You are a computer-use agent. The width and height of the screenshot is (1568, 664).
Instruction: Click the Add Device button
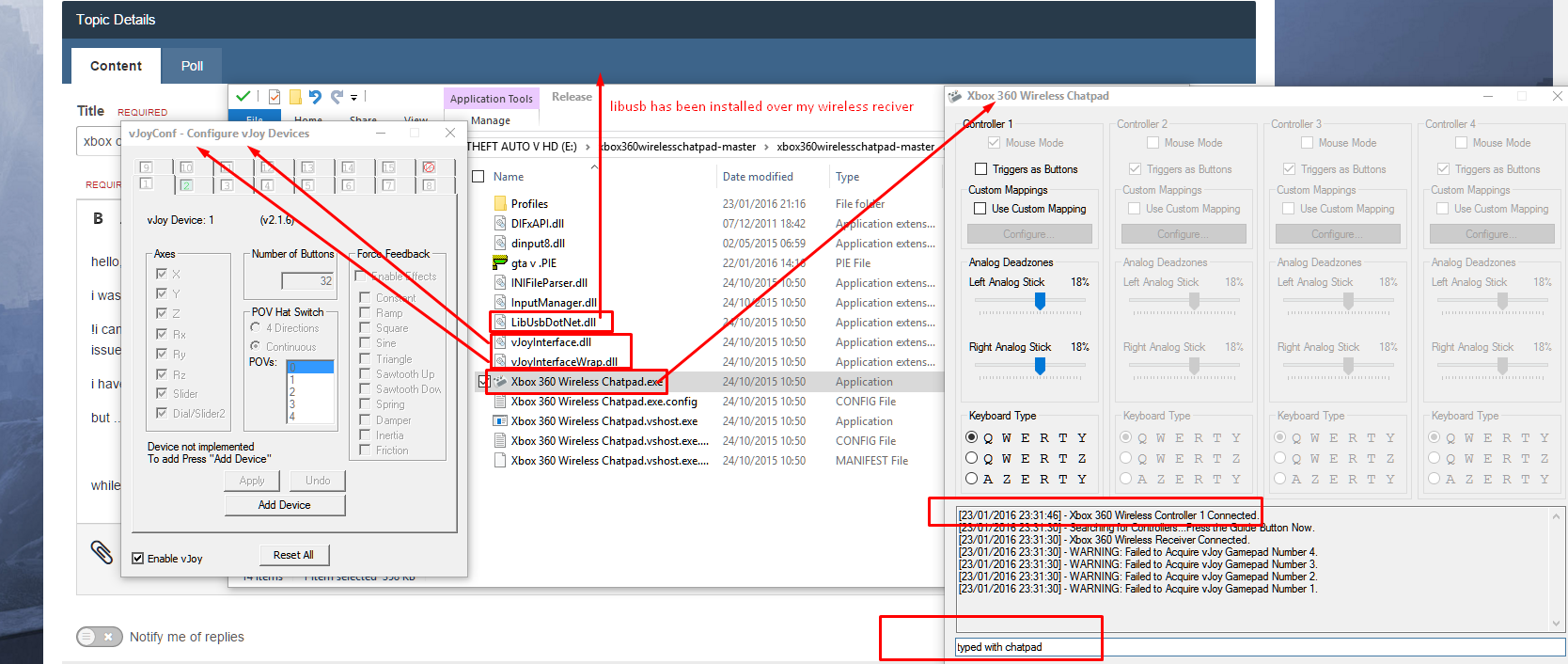pos(284,505)
